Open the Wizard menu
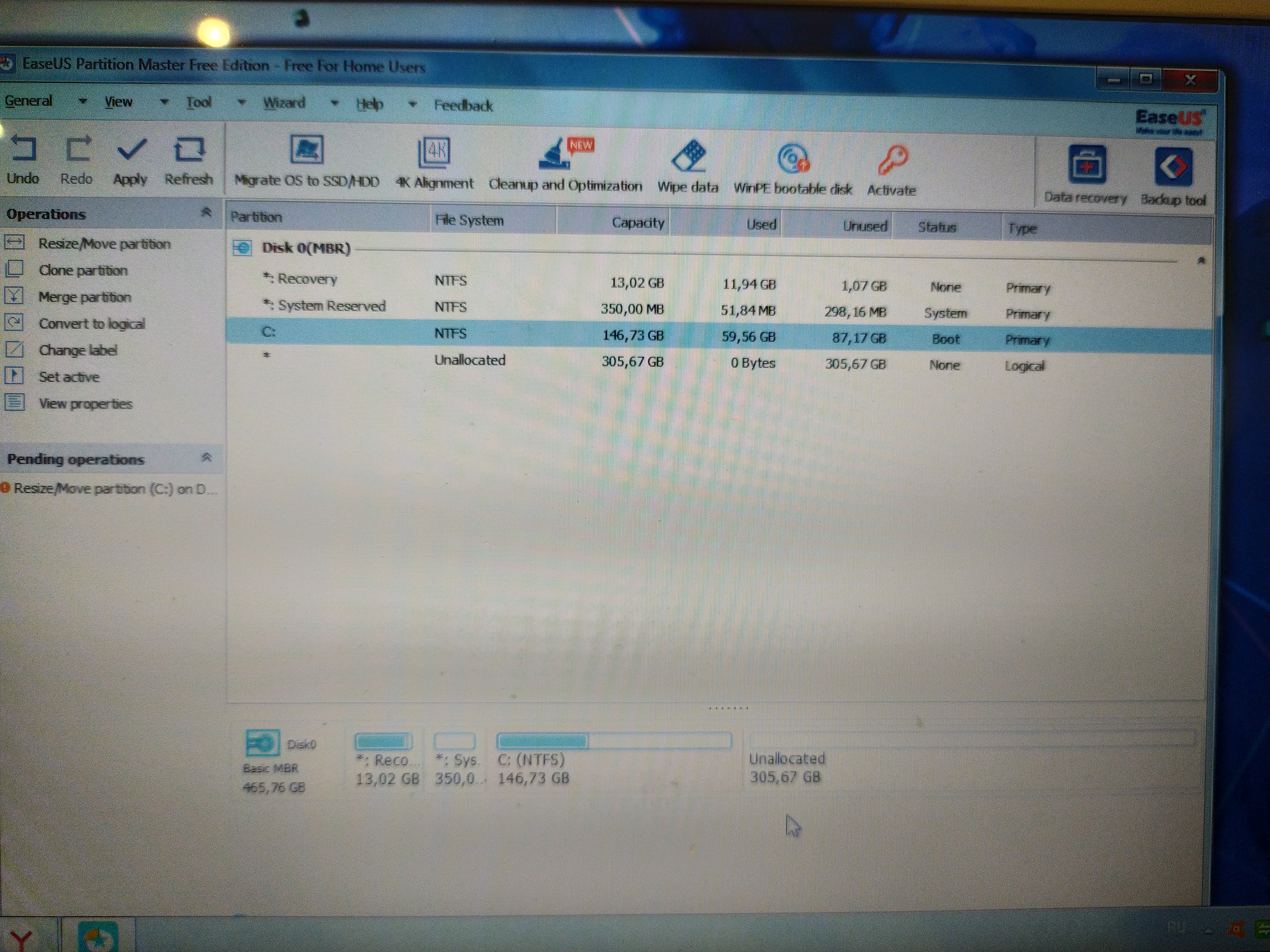 (x=284, y=103)
